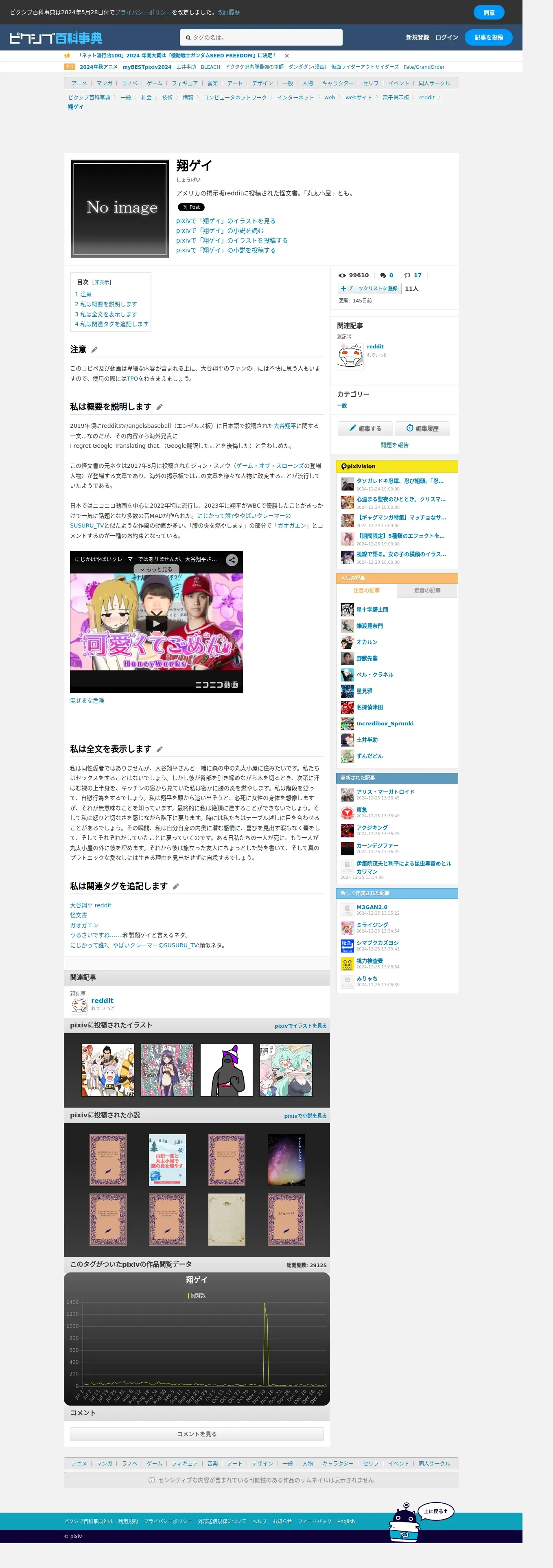Click the ずんだどん article icon

click(348, 756)
